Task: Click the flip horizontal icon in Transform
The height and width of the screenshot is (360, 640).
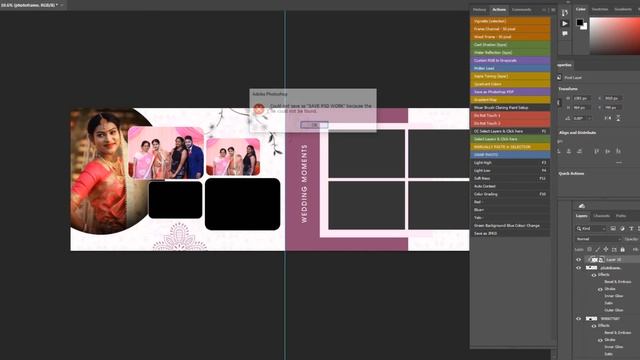Action: (608, 118)
